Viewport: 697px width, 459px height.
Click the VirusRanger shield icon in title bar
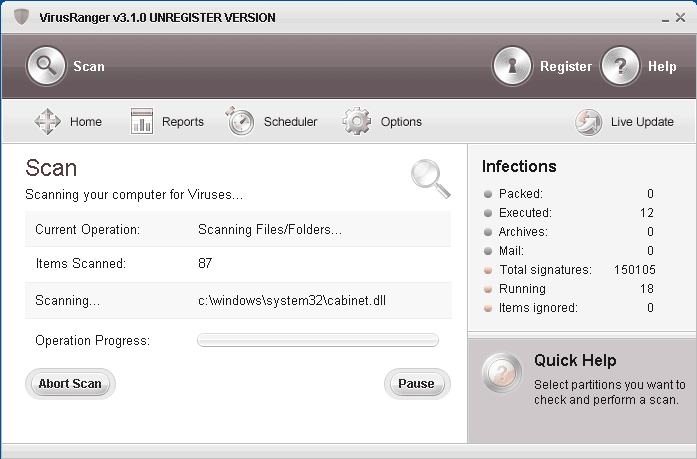pos(21,17)
